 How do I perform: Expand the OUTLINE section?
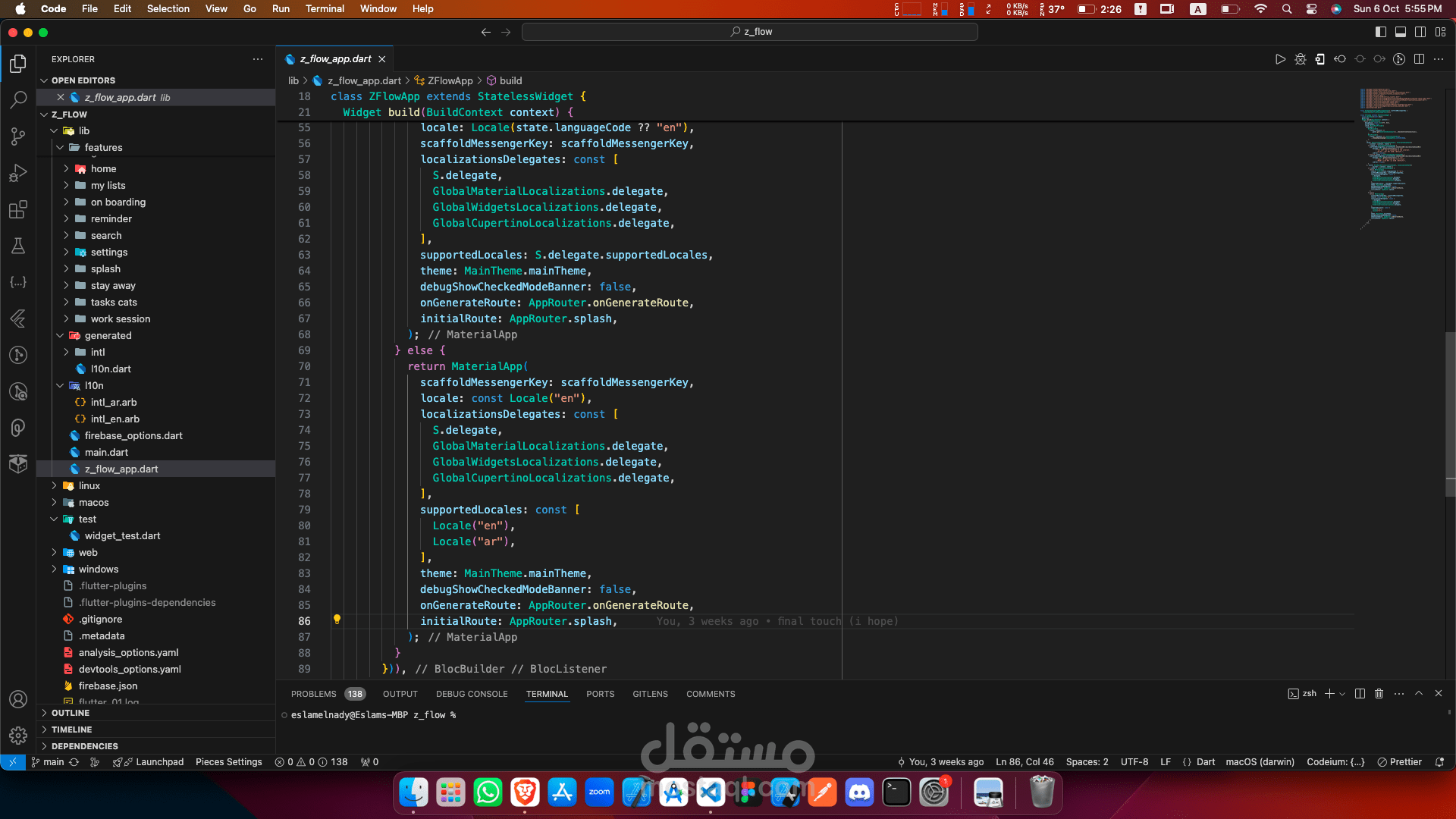[x=71, y=713]
